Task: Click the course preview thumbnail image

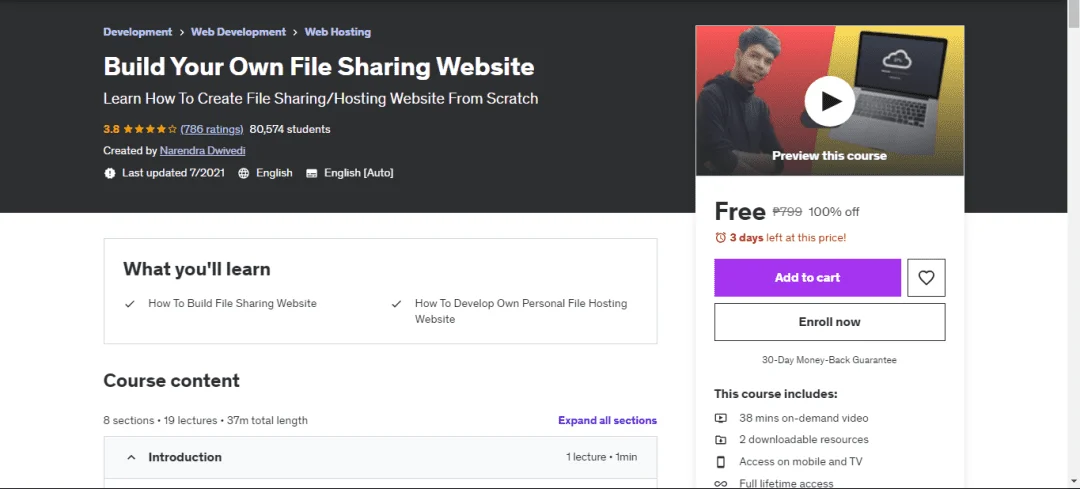Action: pos(829,101)
